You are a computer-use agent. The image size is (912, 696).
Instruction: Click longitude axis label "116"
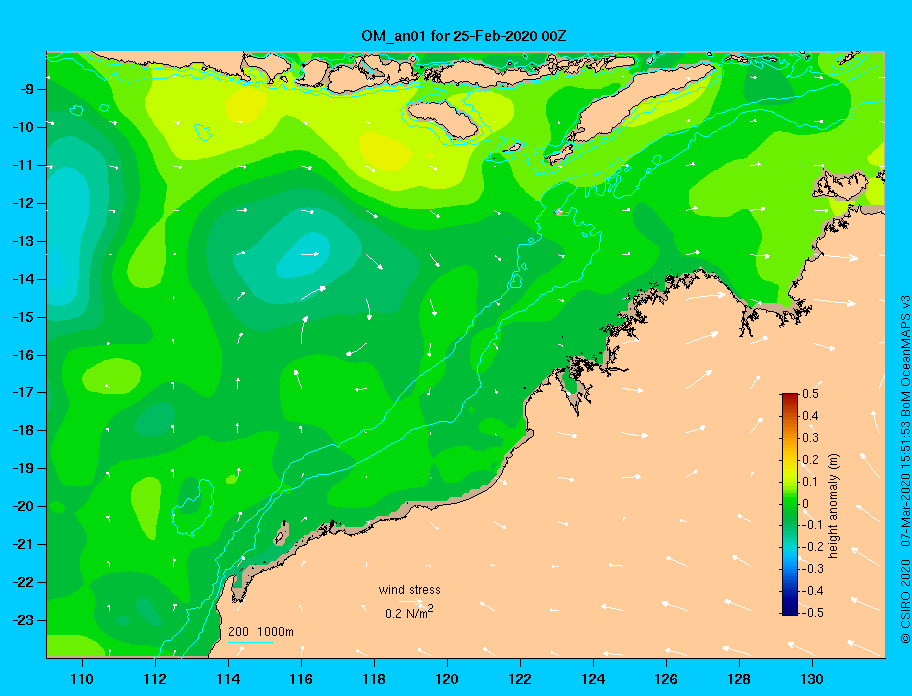pos(301,679)
